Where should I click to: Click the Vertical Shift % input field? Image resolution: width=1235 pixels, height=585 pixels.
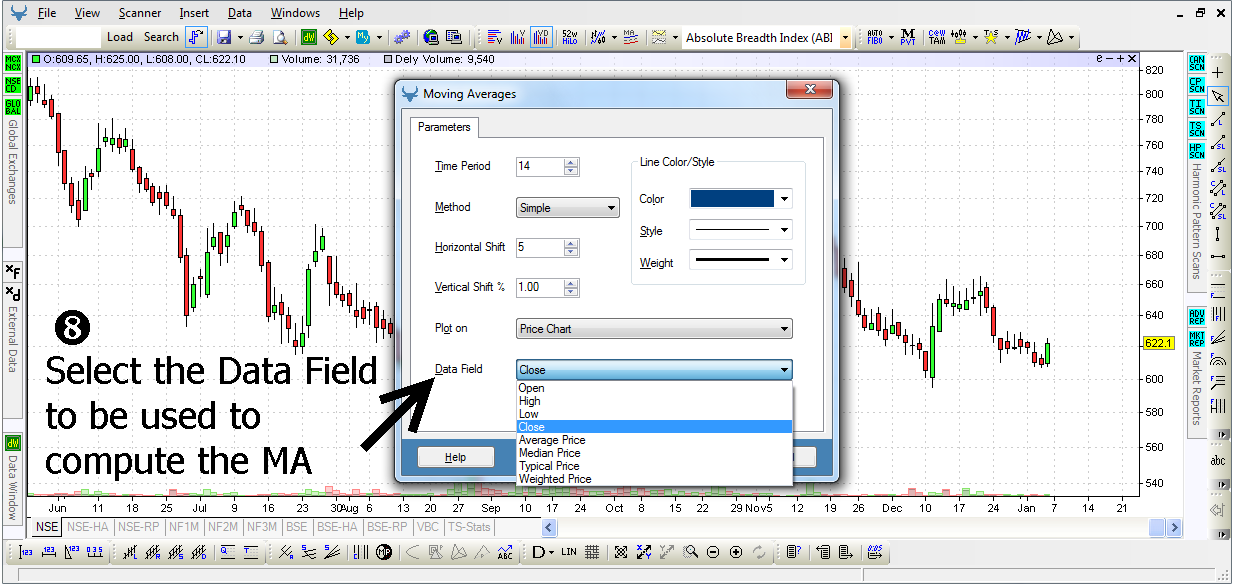(540, 287)
